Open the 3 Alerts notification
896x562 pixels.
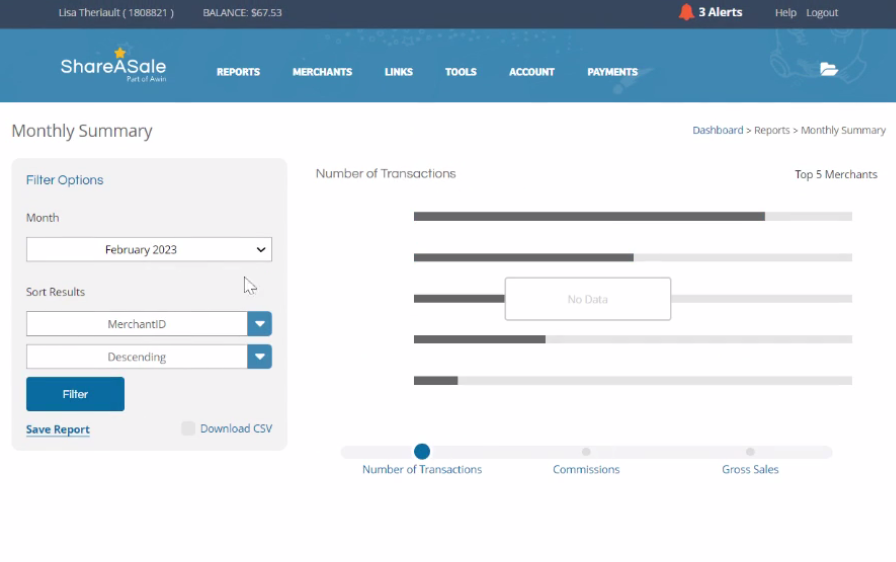tap(720, 12)
